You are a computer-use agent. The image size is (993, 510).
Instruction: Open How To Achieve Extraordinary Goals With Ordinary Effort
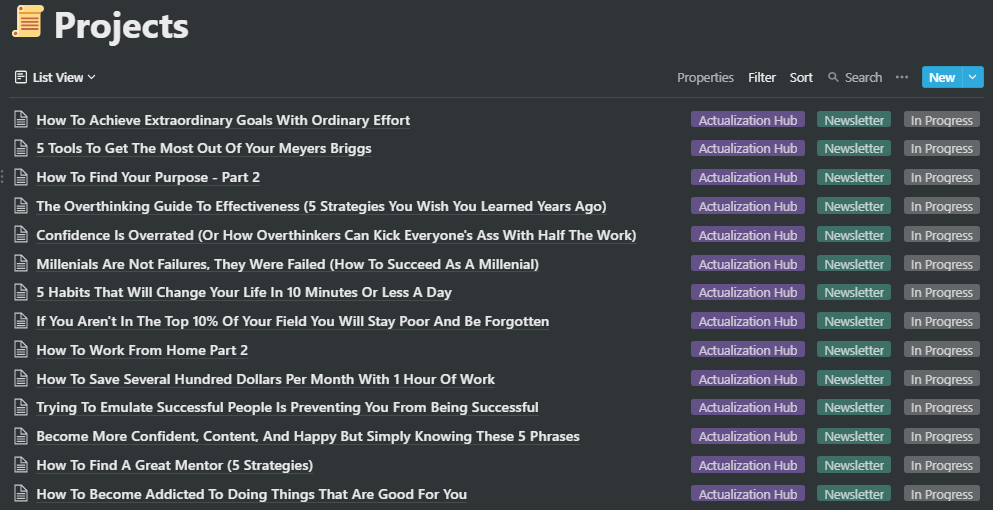(x=223, y=120)
